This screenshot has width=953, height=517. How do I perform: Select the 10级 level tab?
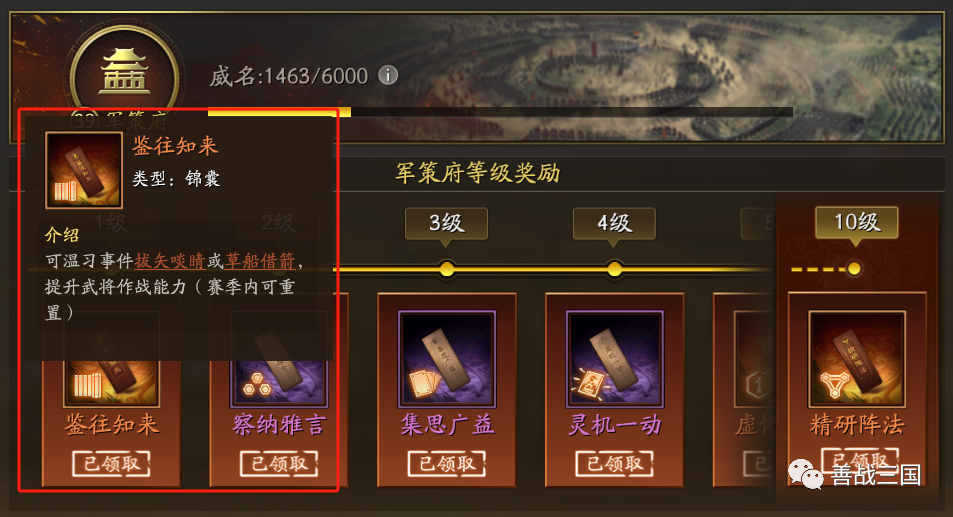click(x=856, y=222)
